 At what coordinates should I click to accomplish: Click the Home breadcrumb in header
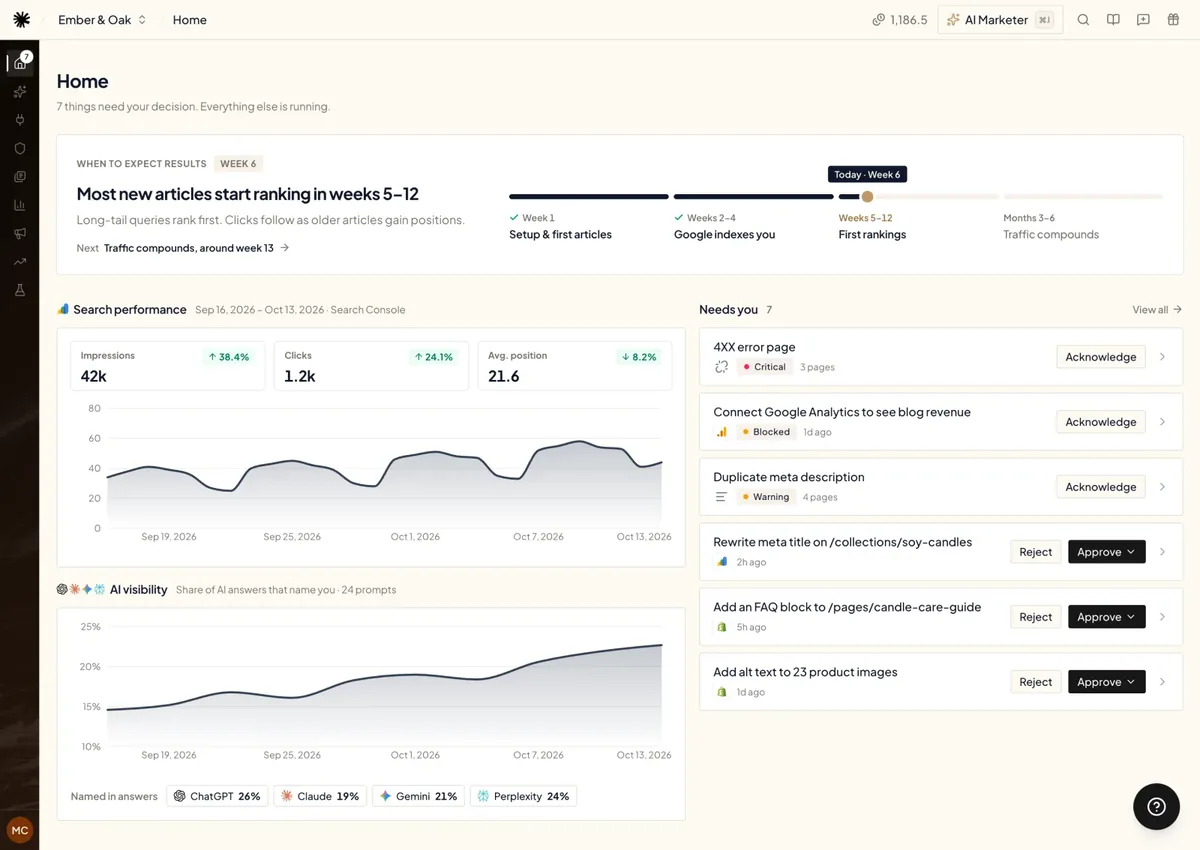point(189,20)
